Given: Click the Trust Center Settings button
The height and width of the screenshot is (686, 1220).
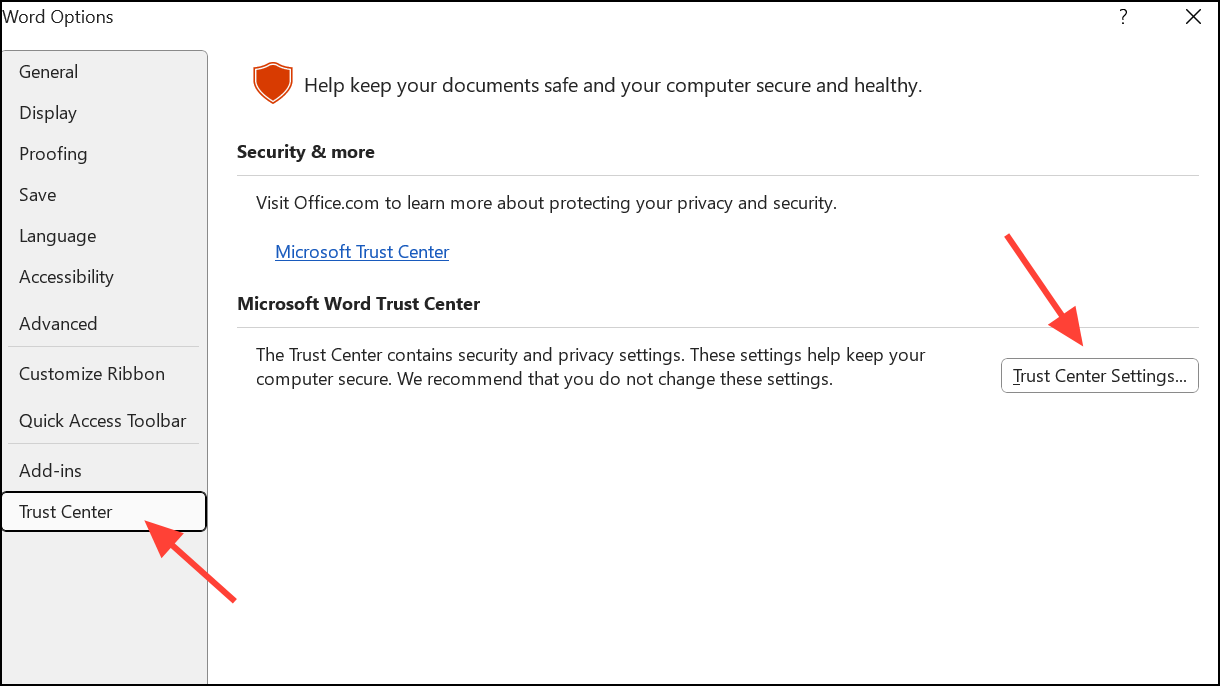Looking at the screenshot, I should pyautogui.click(x=1099, y=376).
